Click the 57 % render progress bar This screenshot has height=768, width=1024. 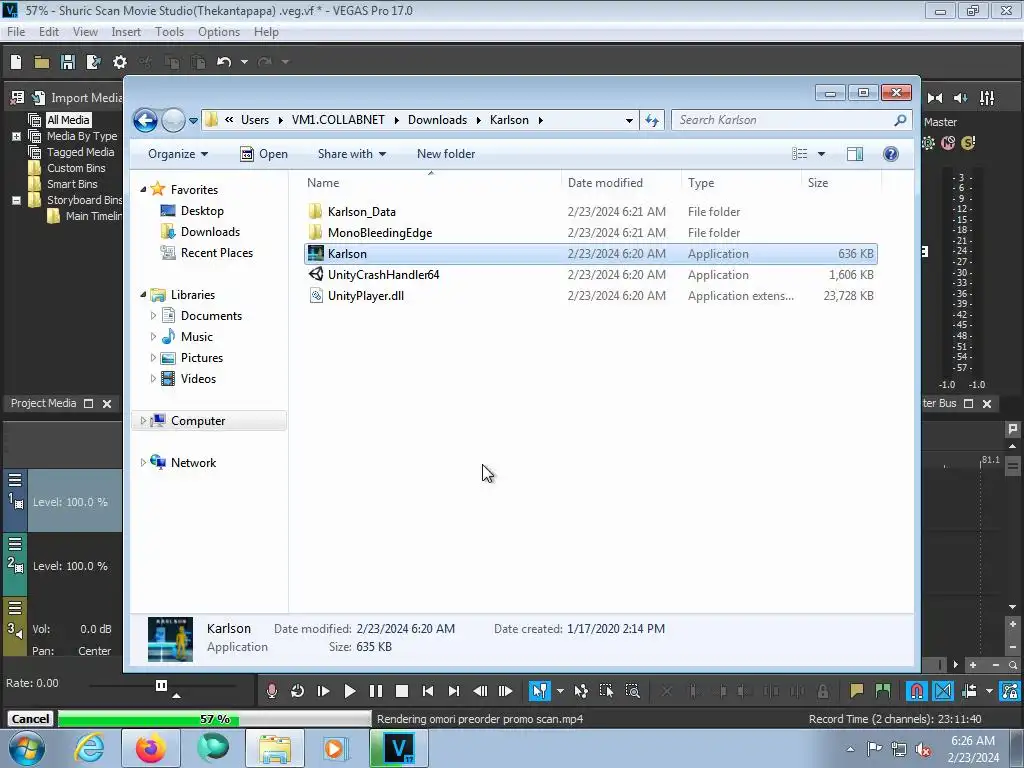[214, 719]
